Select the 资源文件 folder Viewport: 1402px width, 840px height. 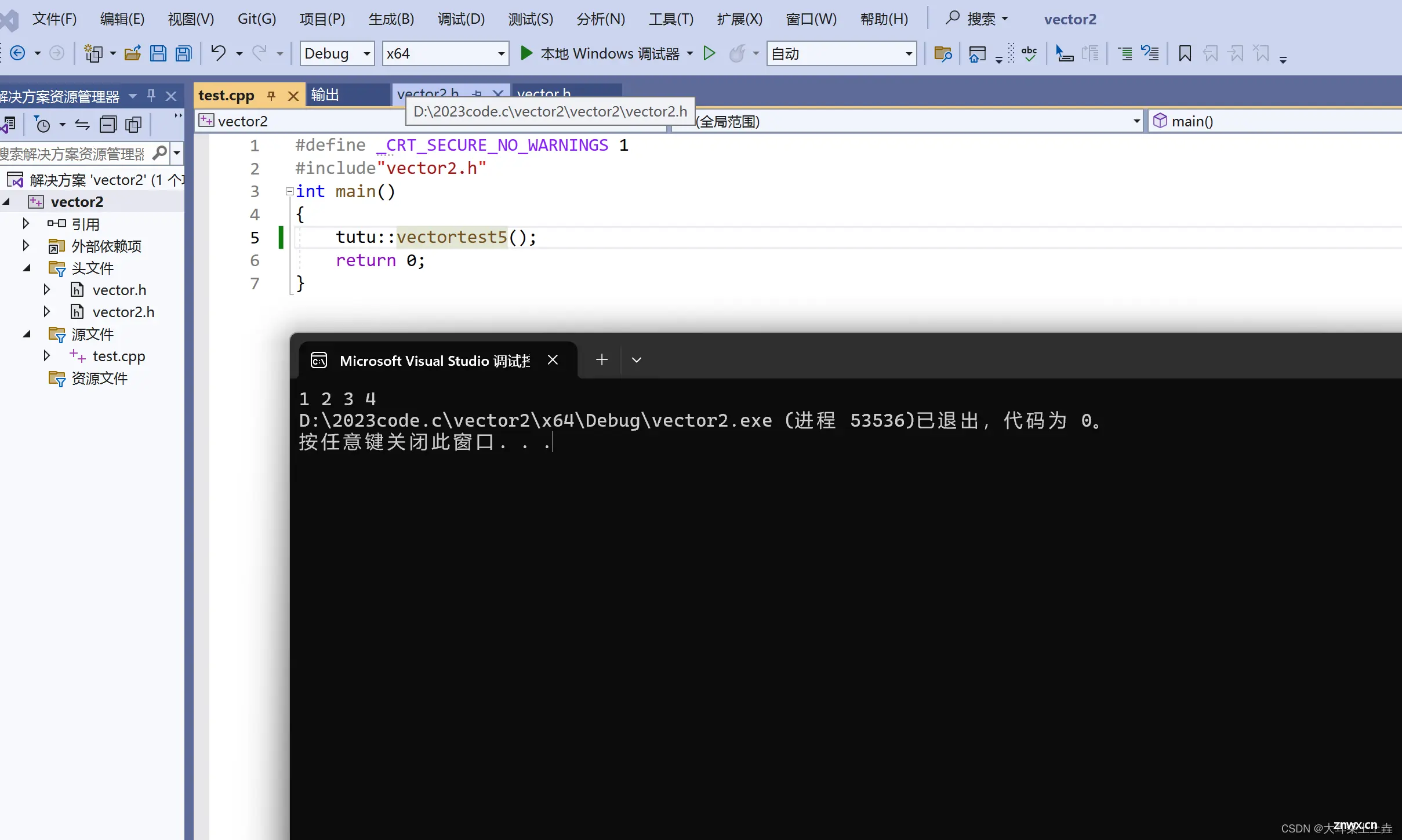99,379
